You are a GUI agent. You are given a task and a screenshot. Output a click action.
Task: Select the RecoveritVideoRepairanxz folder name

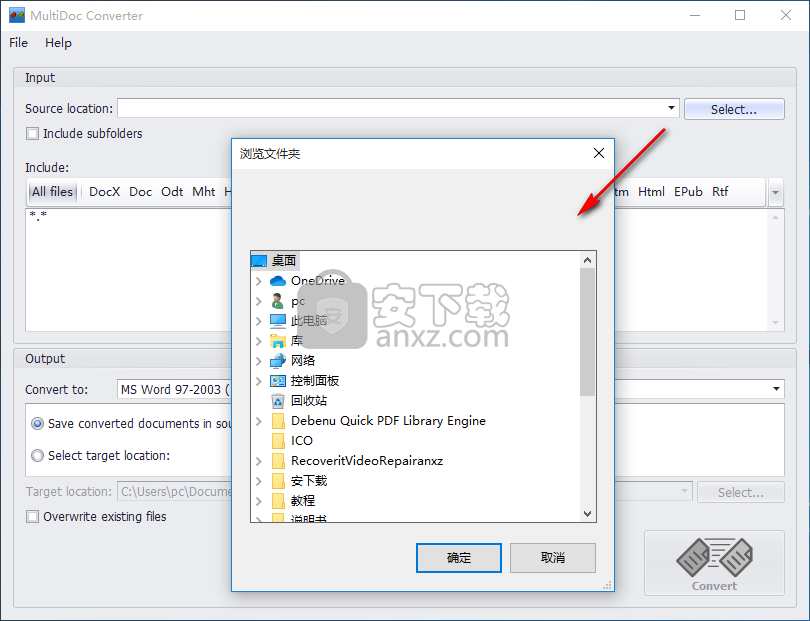tap(367, 461)
